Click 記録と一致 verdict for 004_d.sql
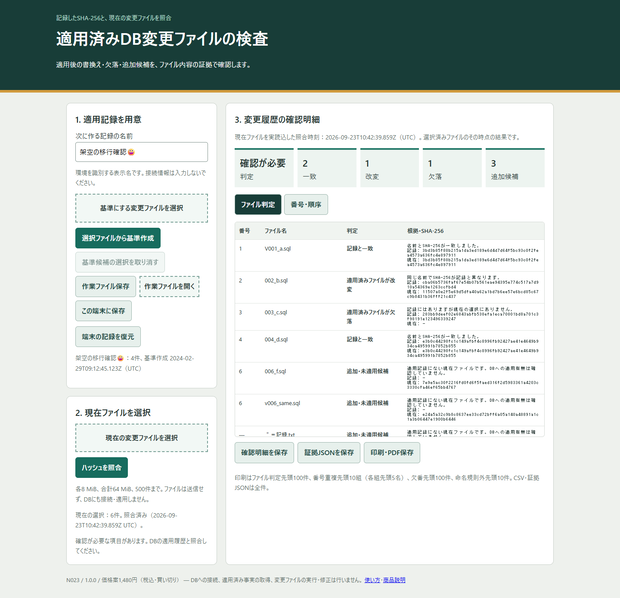This screenshot has width=620, height=598. click(360, 339)
